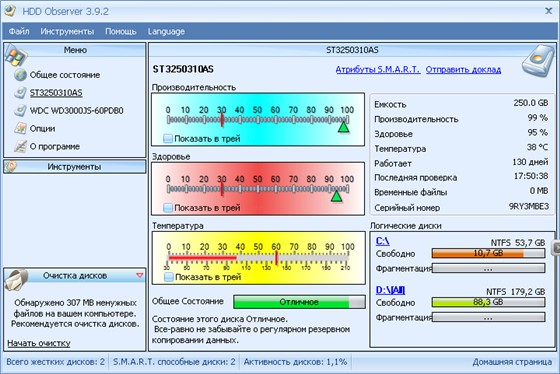Open Опции via its icon
The width and height of the screenshot is (560, 374).
(x=20, y=128)
